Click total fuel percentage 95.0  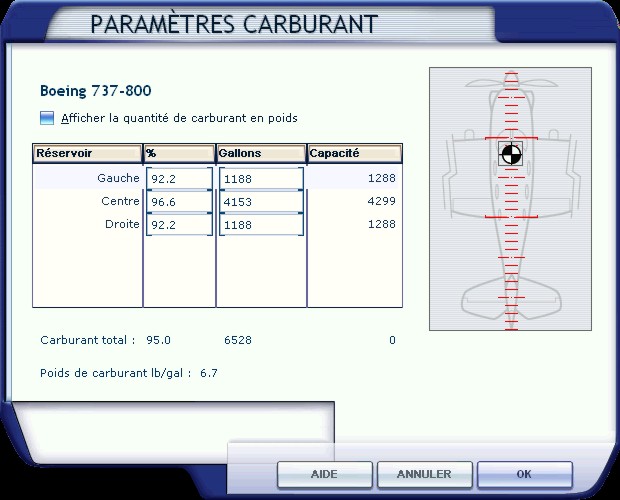coord(158,340)
